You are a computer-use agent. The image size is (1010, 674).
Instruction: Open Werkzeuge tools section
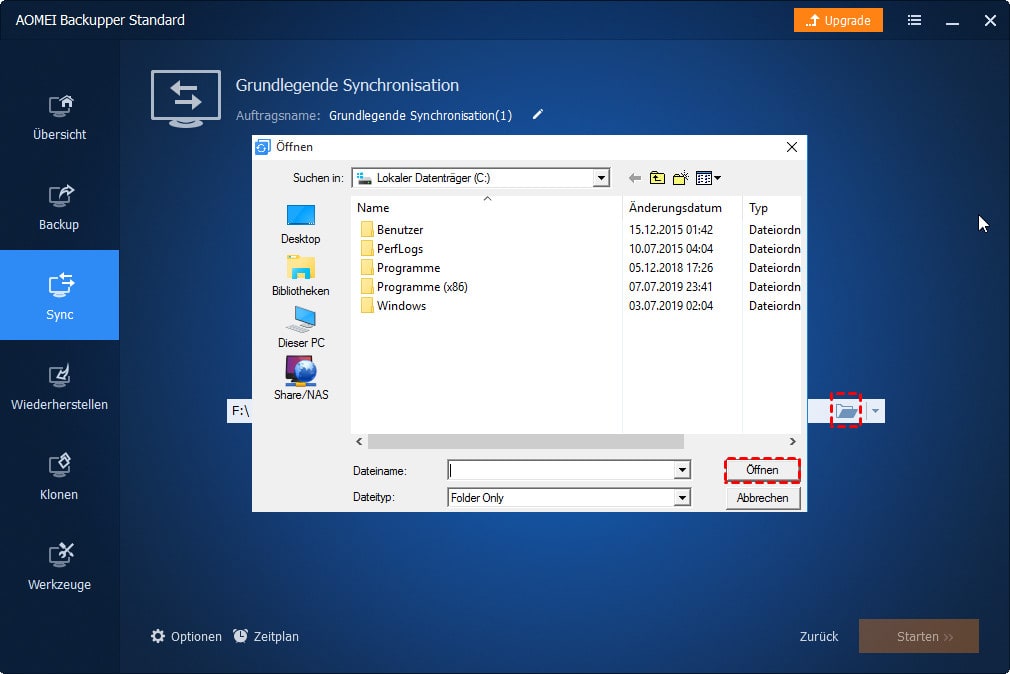click(59, 566)
